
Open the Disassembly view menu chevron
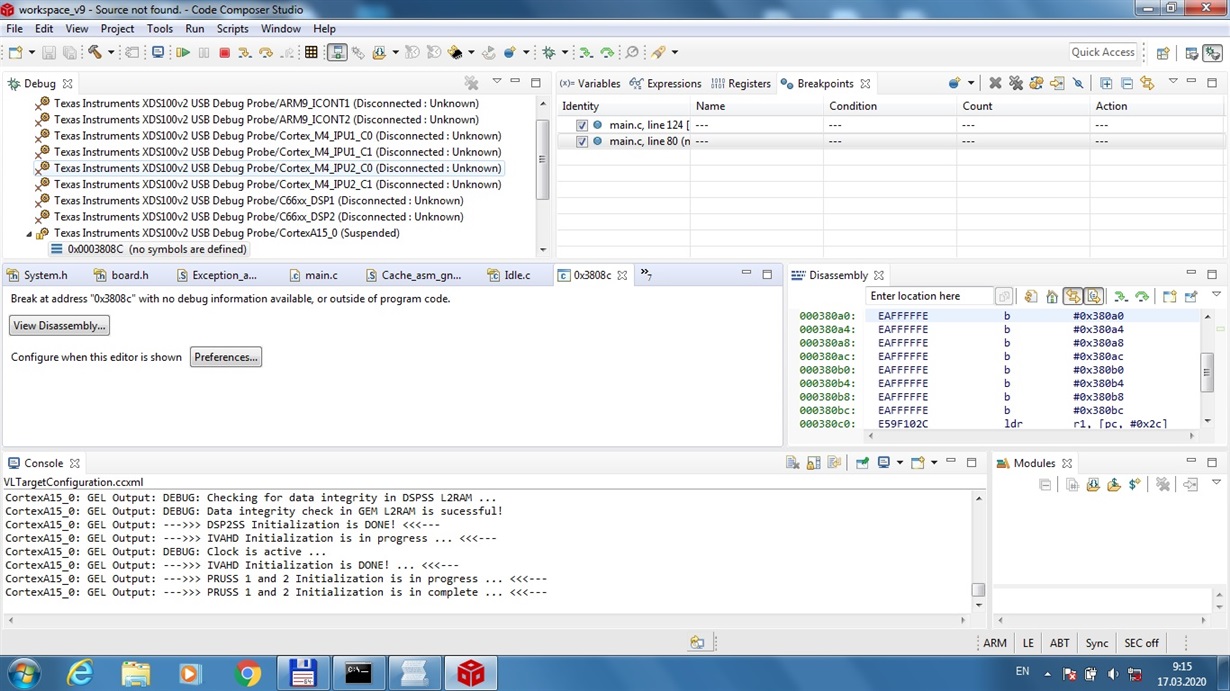[x=1216, y=293]
